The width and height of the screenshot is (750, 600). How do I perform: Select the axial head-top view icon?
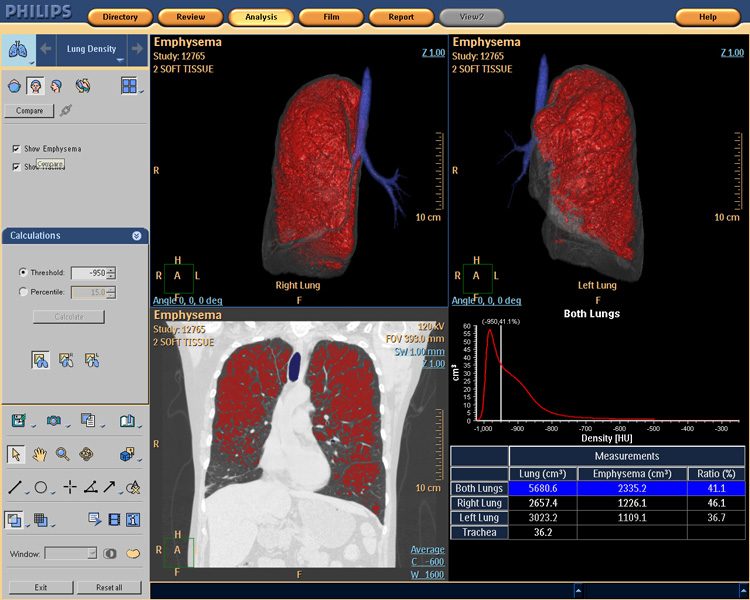14,87
